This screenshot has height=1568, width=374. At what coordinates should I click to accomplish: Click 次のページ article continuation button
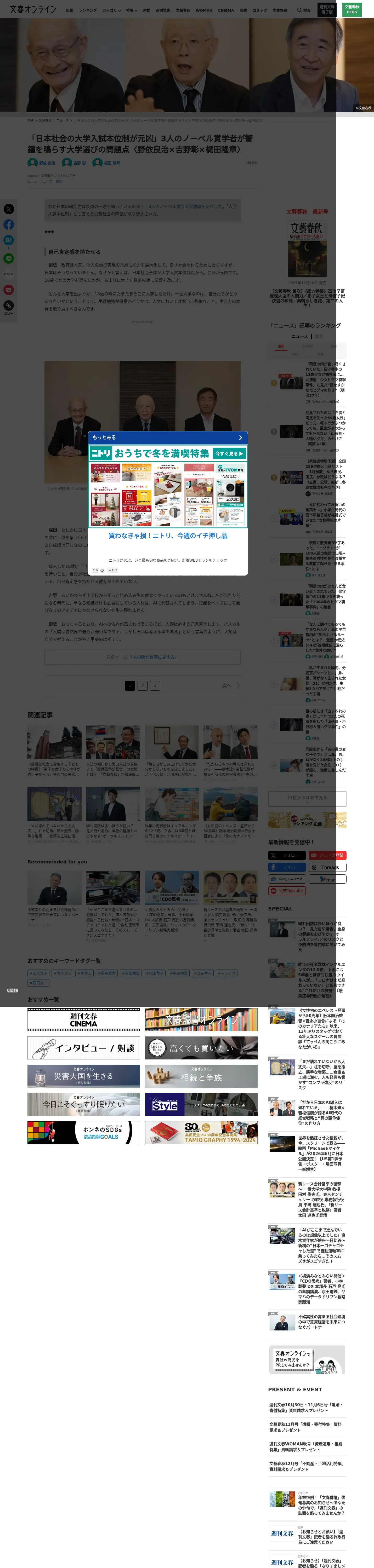[x=143, y=658]
